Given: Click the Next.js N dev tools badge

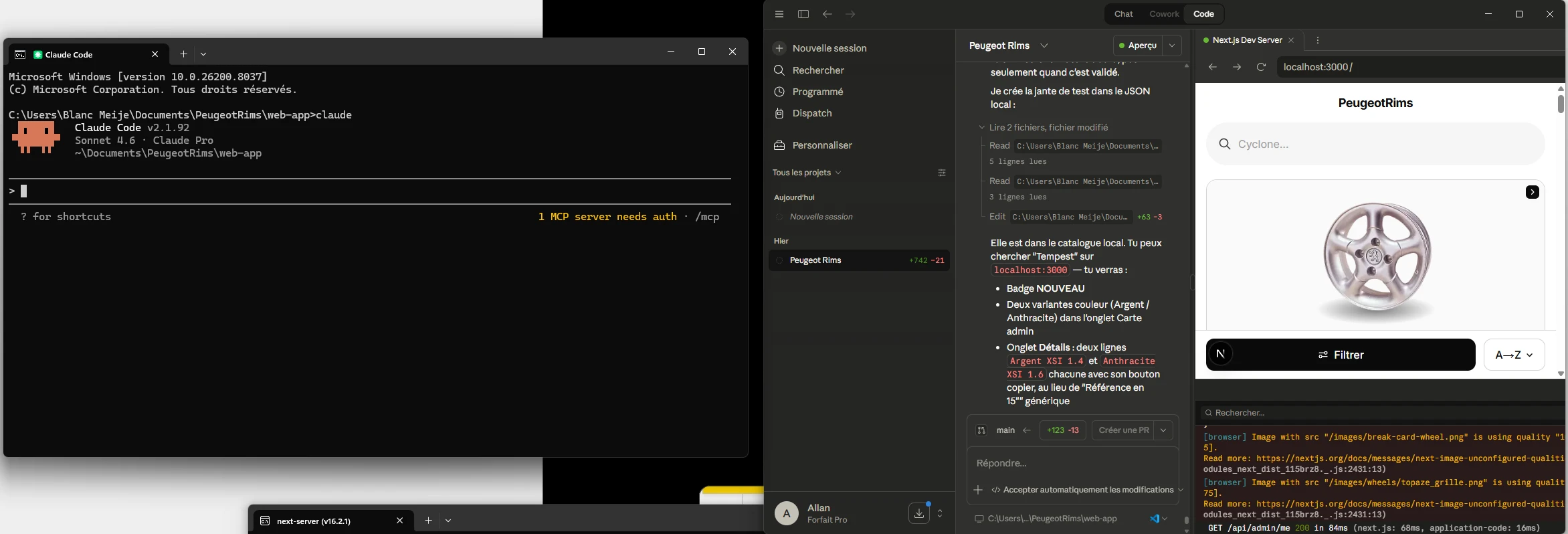Looking at the screenshot, I should pyautogui.click(x=1221, y=354).
